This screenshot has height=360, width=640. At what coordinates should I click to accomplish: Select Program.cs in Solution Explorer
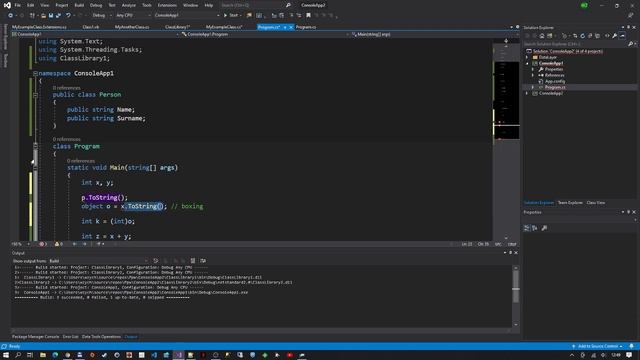pos(555,87)
